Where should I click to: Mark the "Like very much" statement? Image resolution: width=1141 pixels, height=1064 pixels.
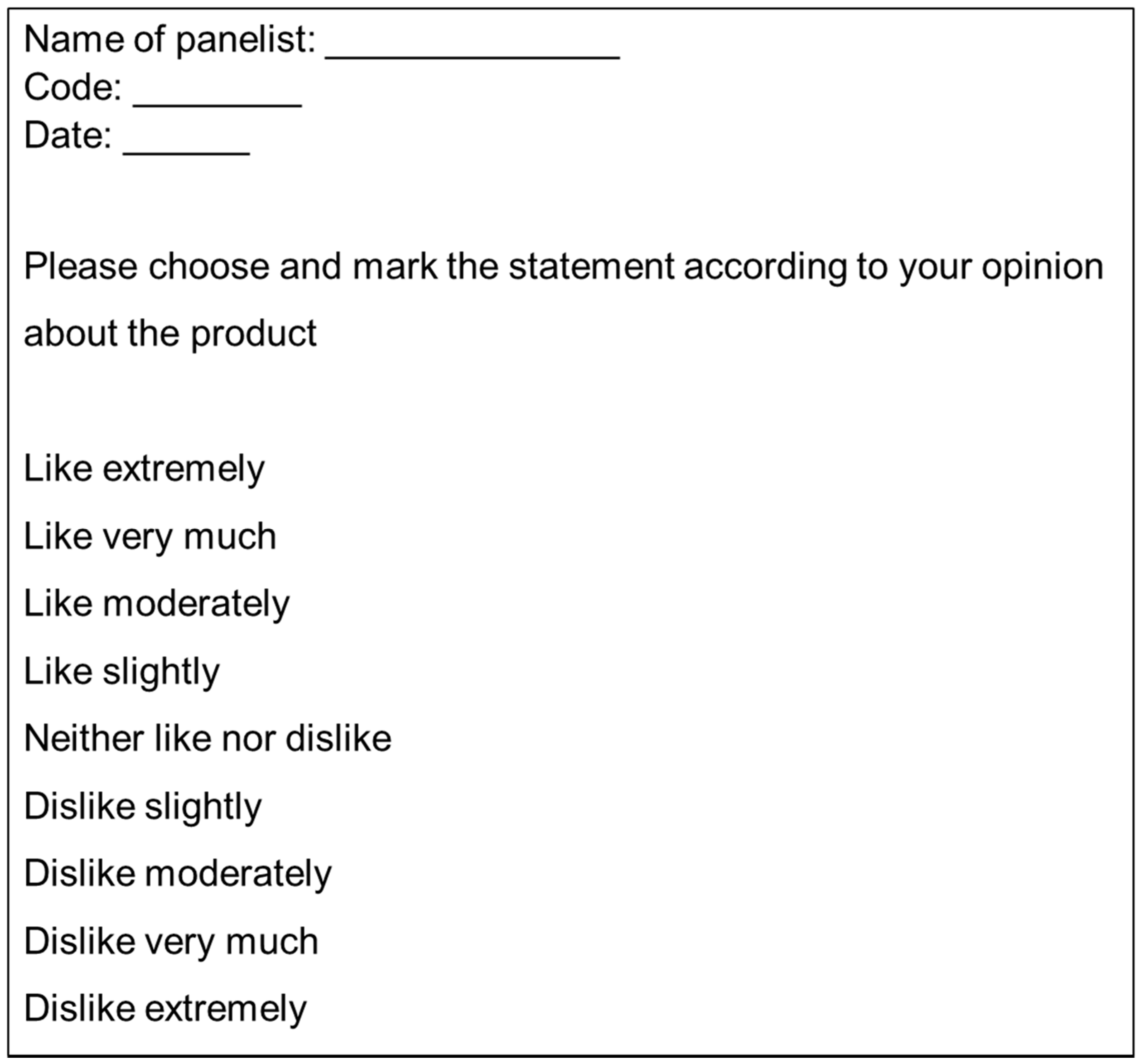pos(150,537)
